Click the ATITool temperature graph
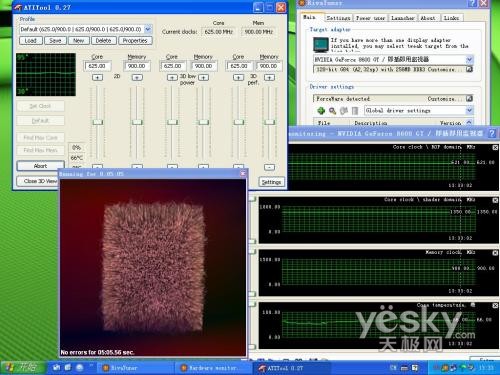Screen dimensions: 500x375 [x=46, y=74]
